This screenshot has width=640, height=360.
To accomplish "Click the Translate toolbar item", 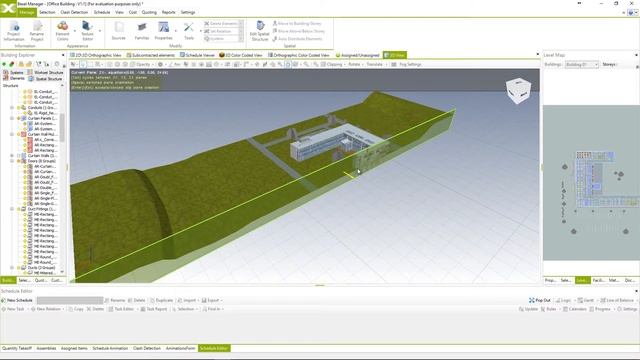I will (375, 64).
